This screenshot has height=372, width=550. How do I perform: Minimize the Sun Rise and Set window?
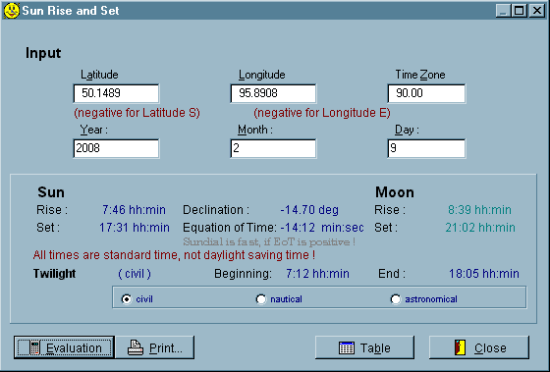click(503, 11)
